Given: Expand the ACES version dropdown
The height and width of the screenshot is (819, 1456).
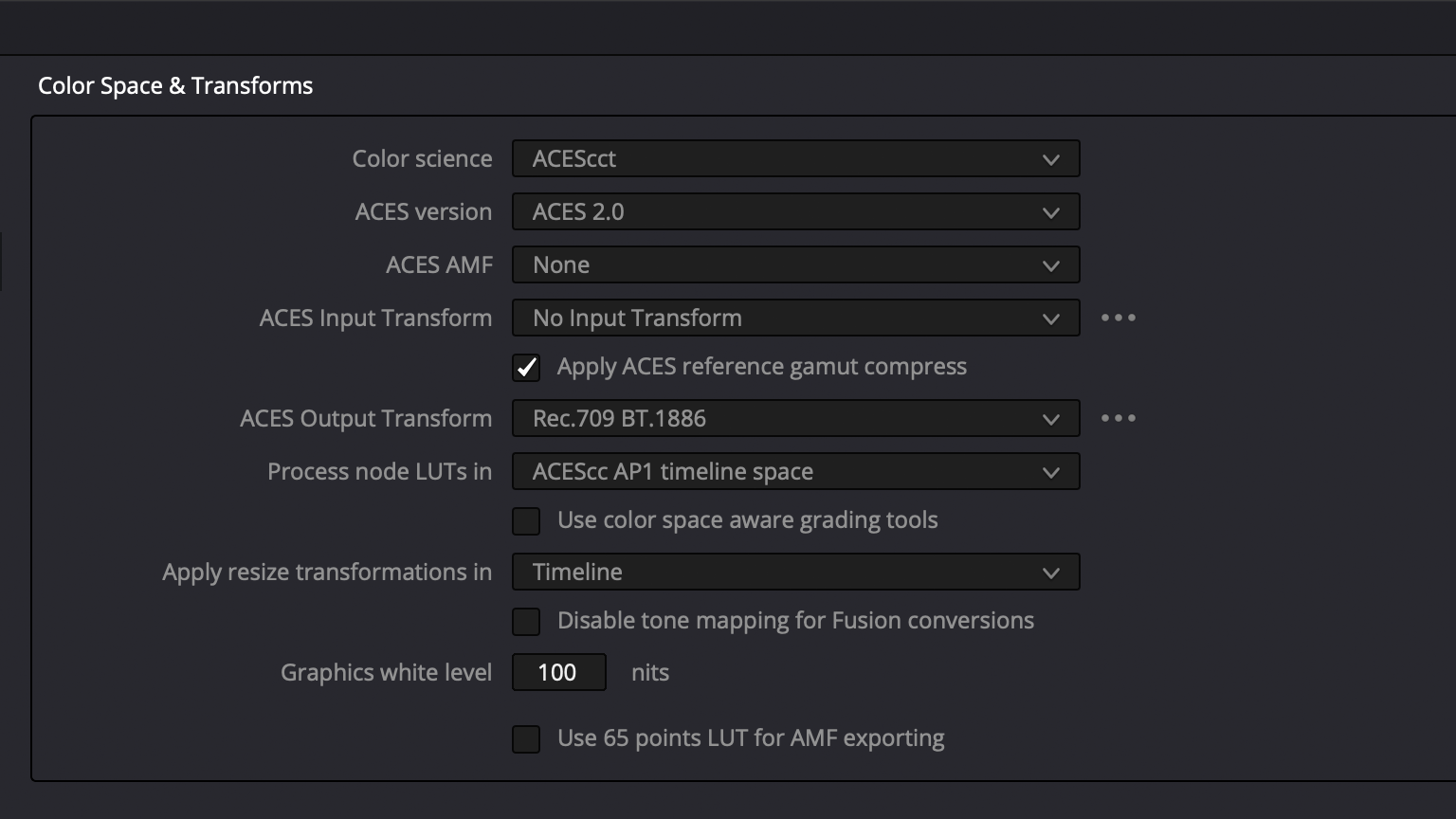Looking at the screenshot, I should coord(794,212).
